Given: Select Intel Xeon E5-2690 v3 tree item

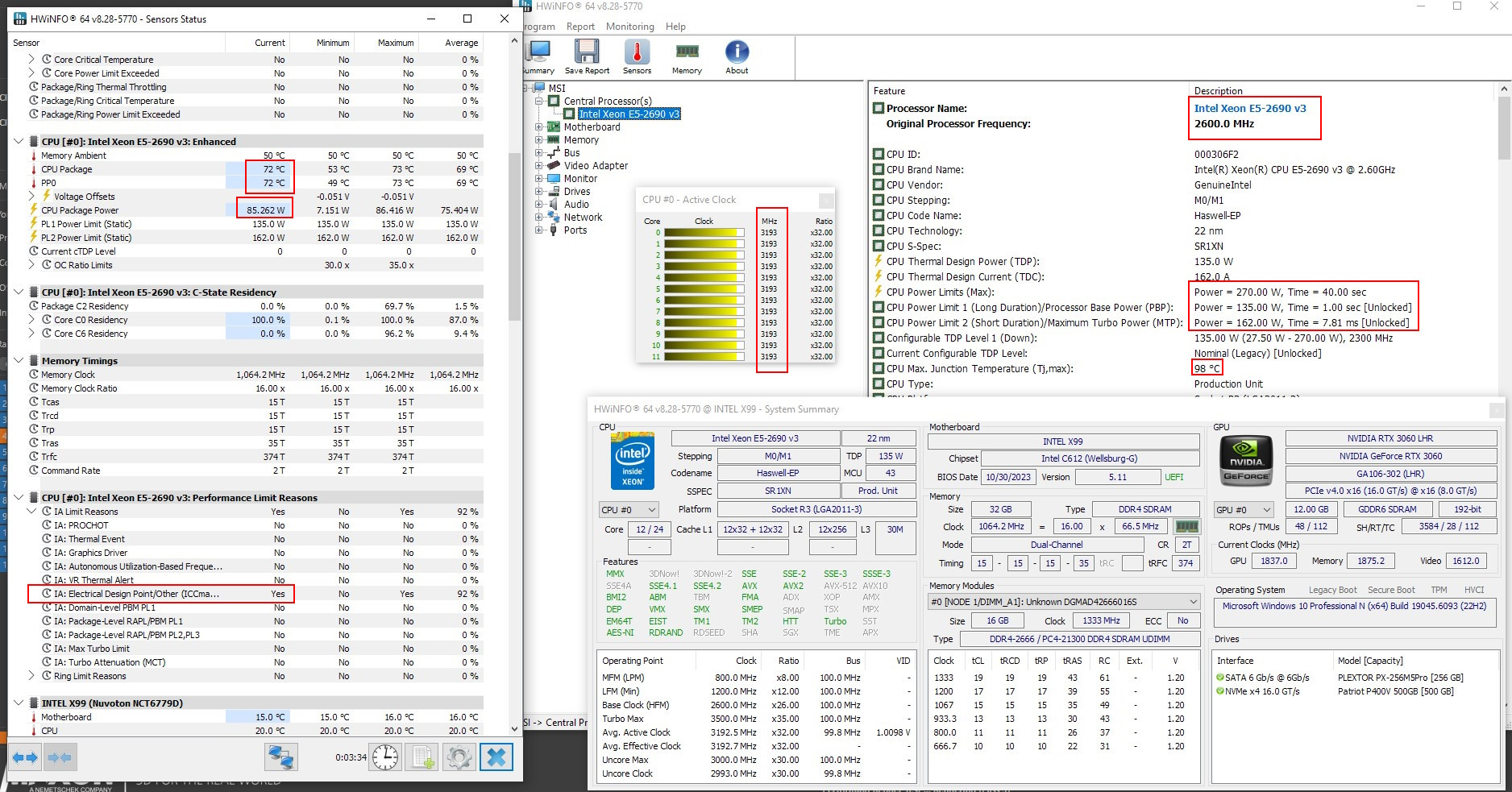Looking at the screenshot, I should tap(629, 114).
